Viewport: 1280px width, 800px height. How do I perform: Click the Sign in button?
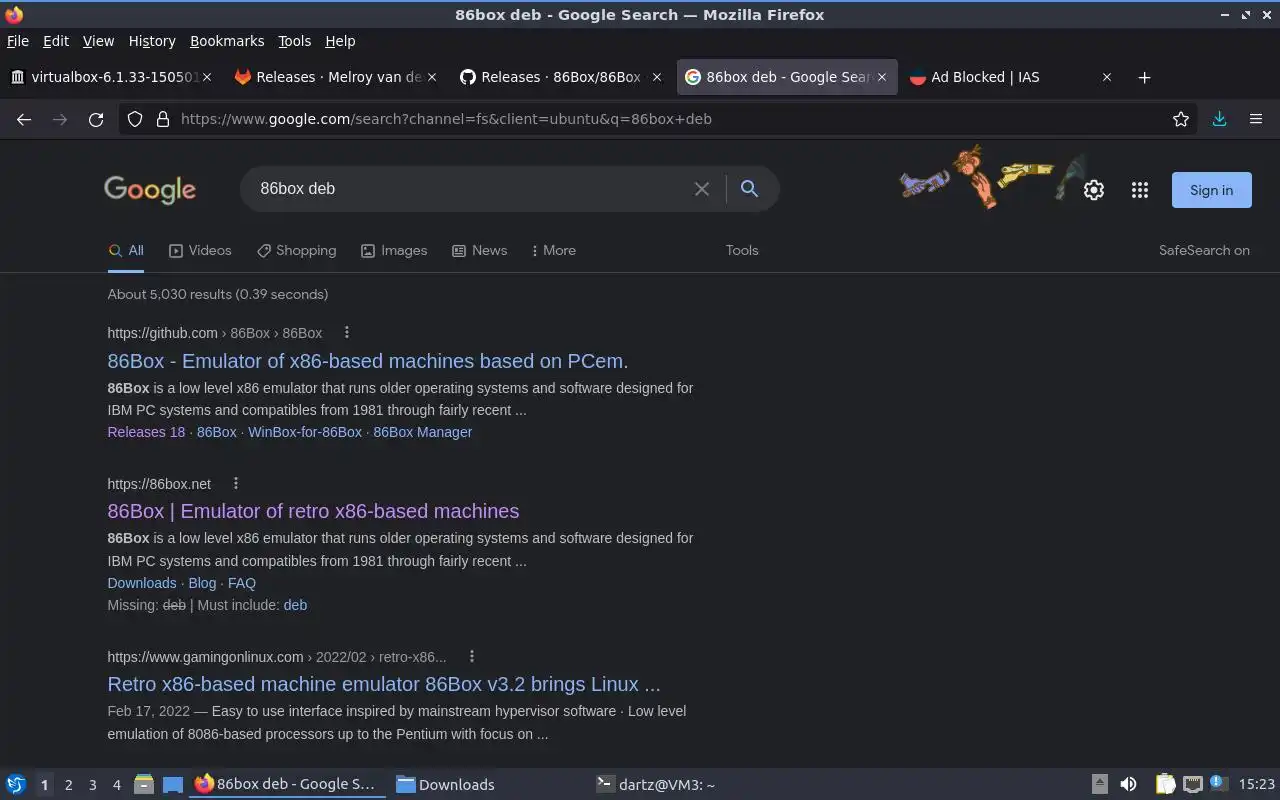click(x=1211, y=190)
